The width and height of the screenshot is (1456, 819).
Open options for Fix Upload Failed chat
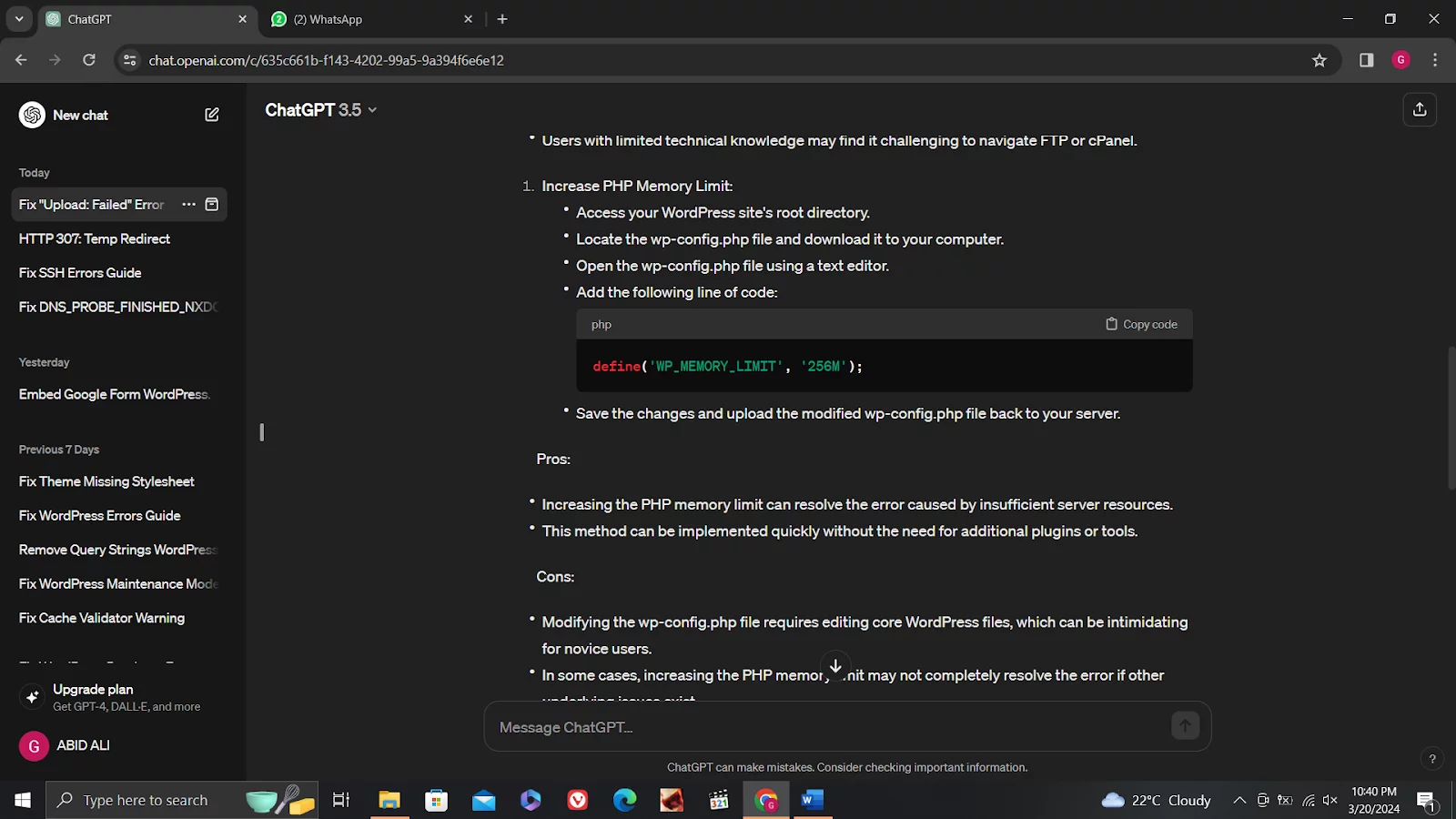188,205
